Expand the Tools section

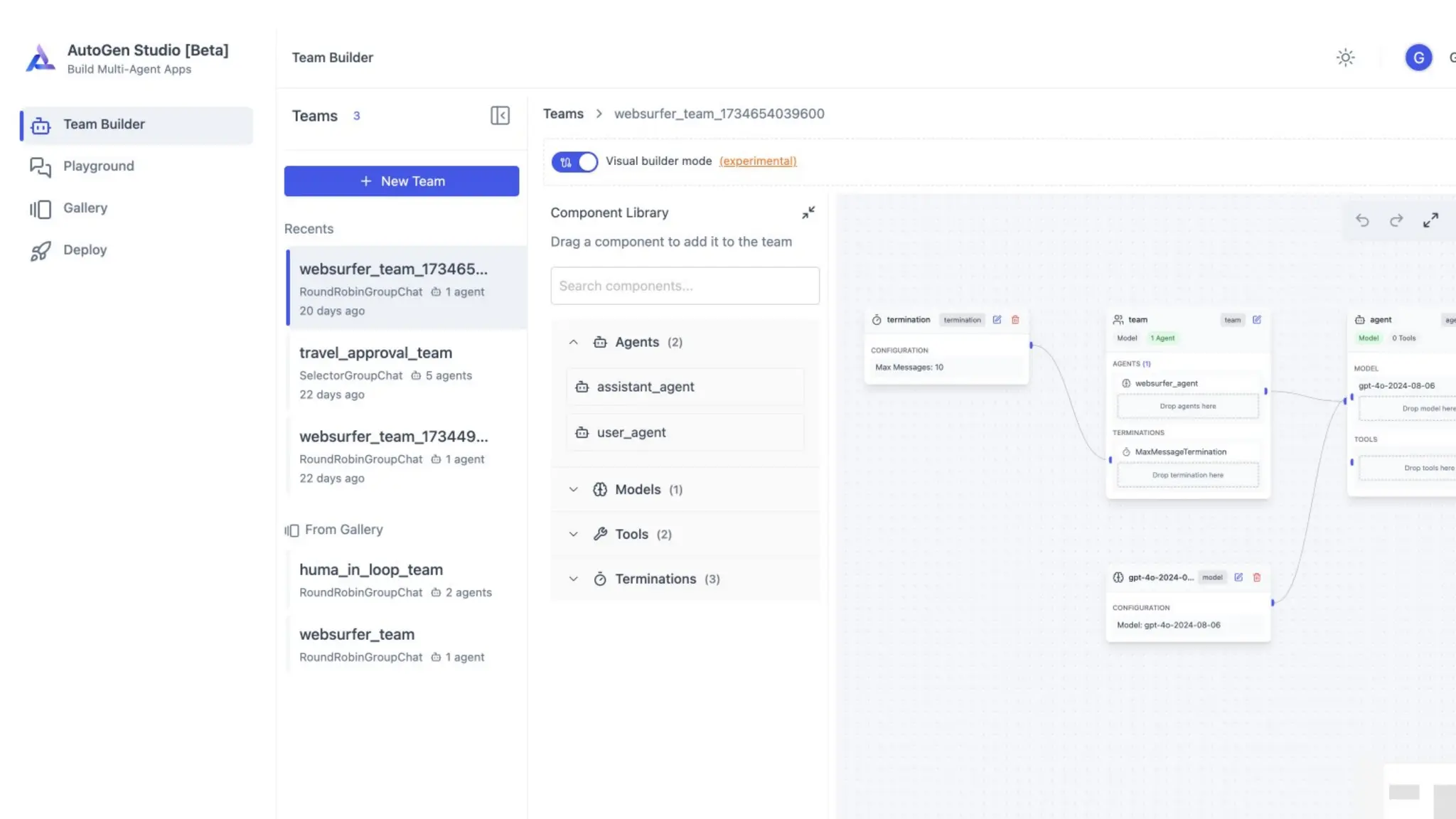click(x=574, y=534)
